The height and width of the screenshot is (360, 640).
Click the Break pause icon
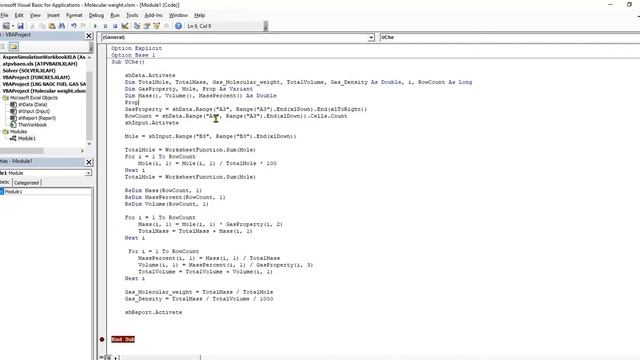pos(105,26)
